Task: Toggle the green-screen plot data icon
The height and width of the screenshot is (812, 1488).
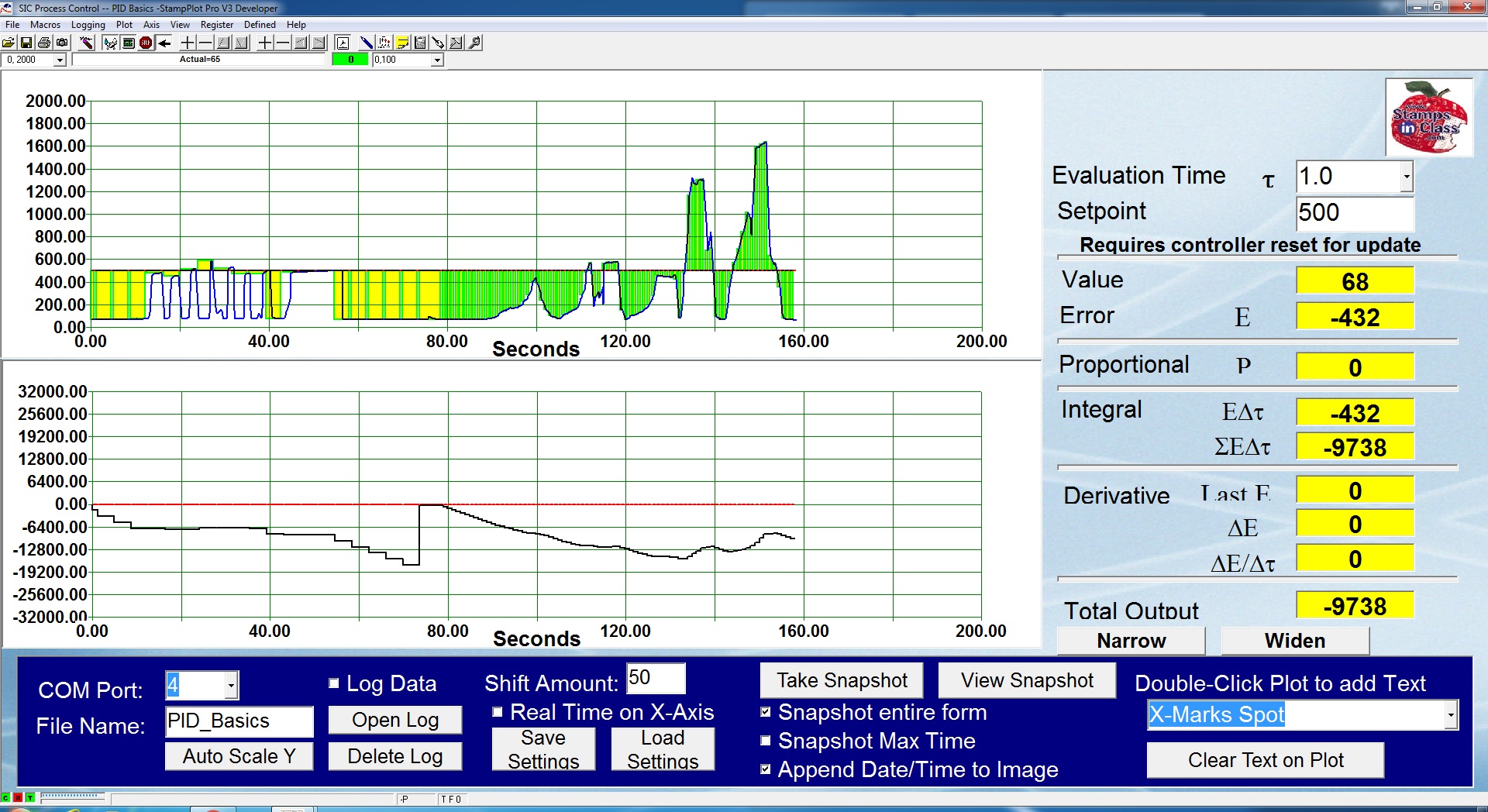Action: [x=129, y=43]
